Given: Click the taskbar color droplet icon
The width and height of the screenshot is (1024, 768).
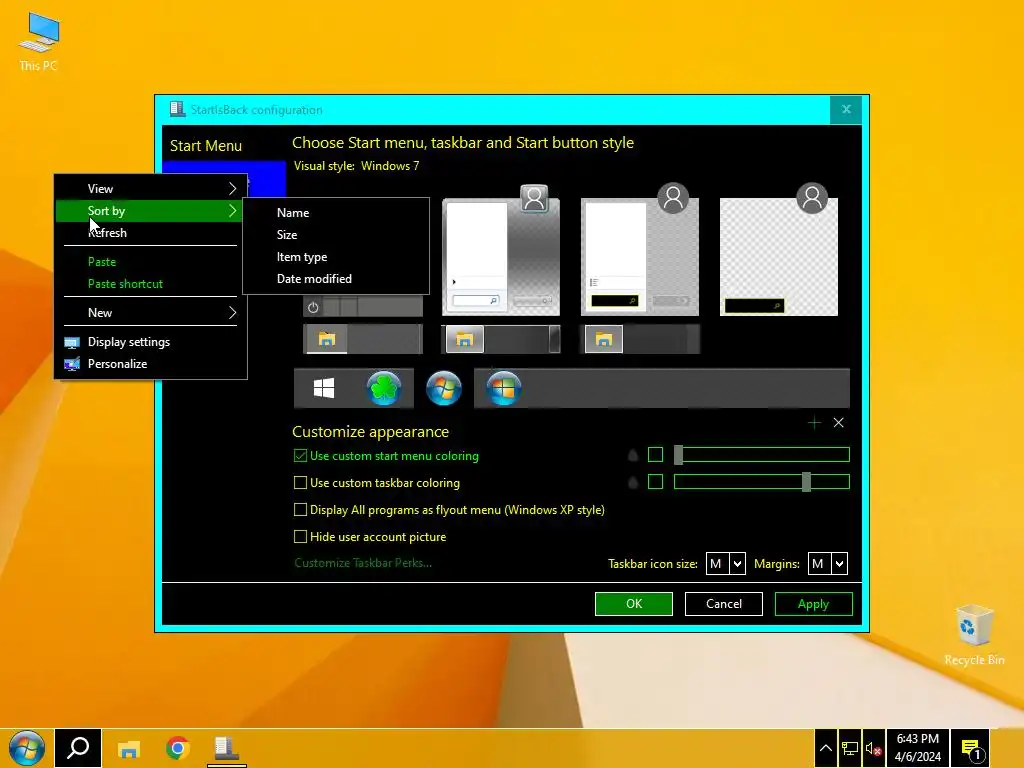Looking at the screenshot, I should pyautogui.click(x=633, y=483).
